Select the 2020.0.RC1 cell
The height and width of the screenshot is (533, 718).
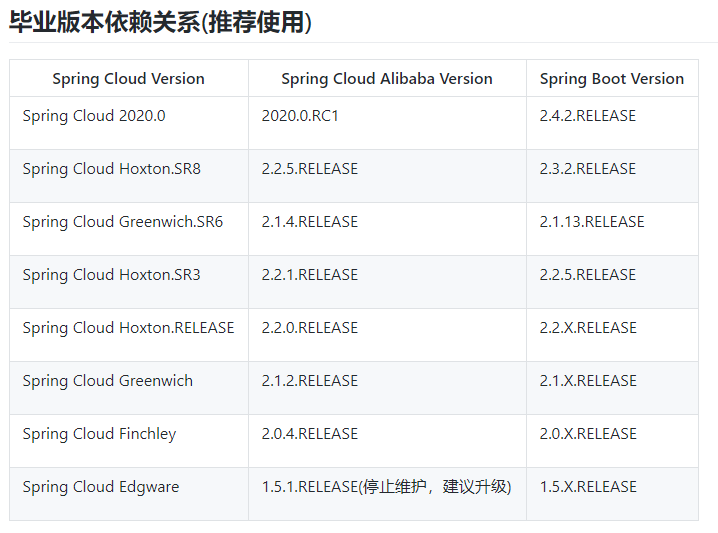click(x=387, y=123)
